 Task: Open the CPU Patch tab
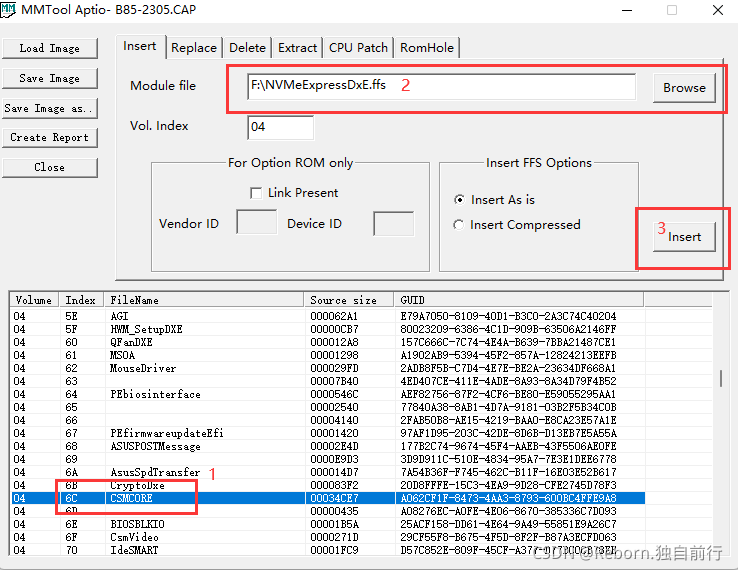[358, 48]
